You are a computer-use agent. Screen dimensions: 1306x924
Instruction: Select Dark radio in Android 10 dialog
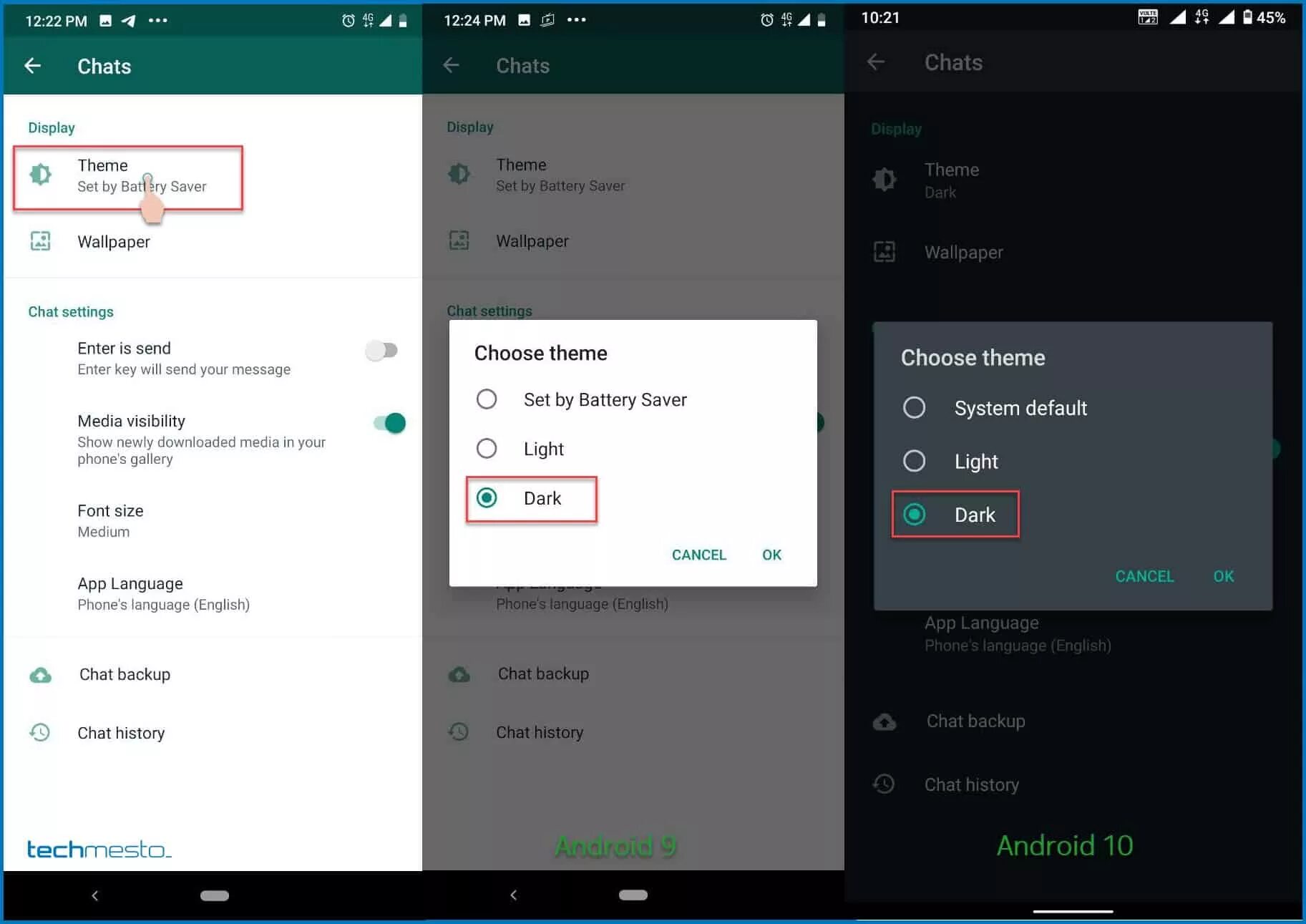click(x=914, y=514)
